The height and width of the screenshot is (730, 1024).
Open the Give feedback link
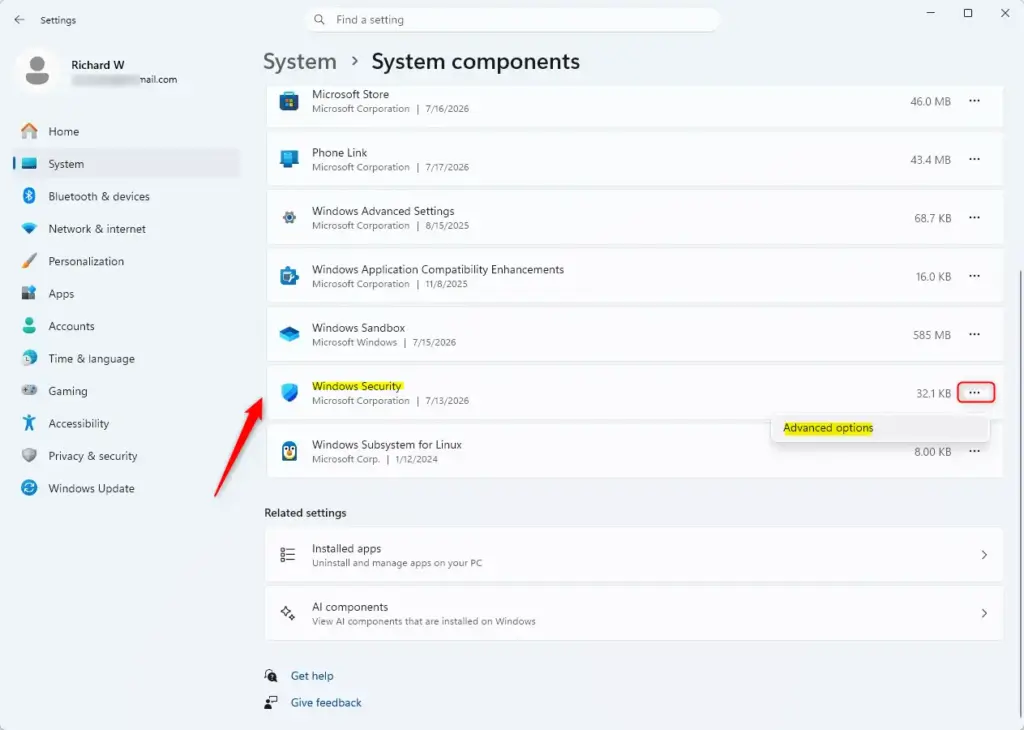click(x=326, y=703)
